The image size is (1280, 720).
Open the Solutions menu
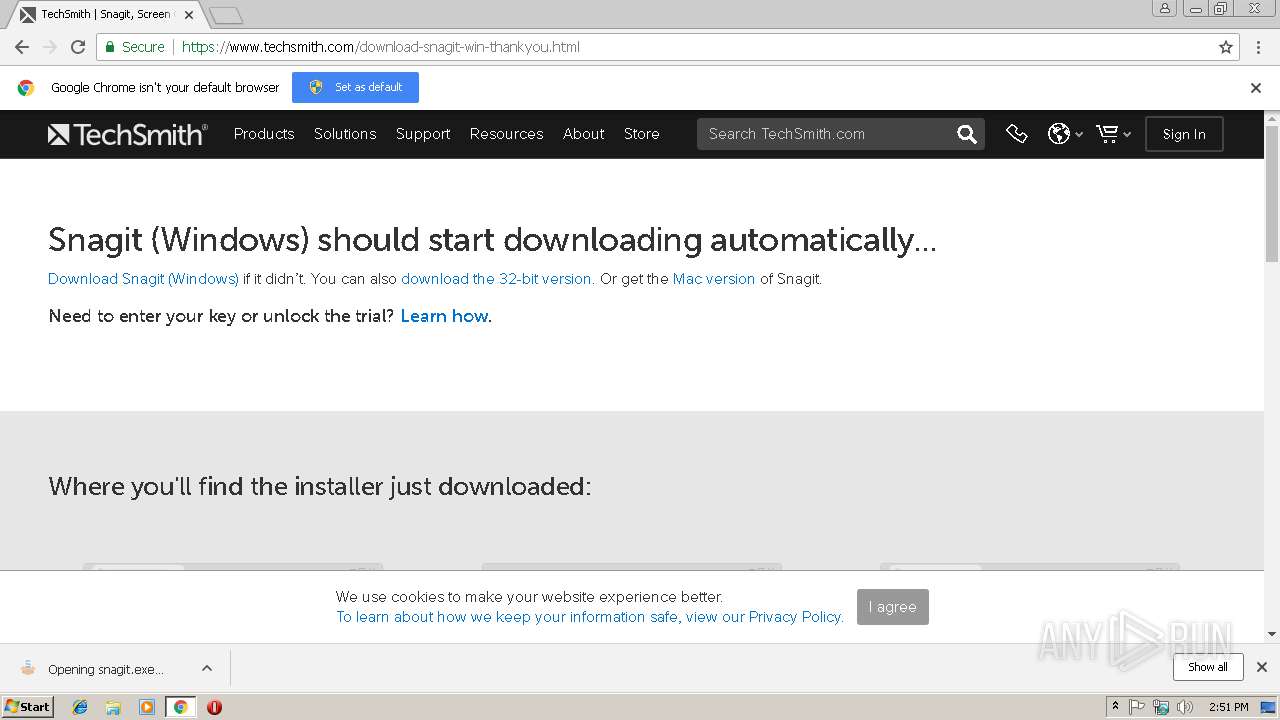point(345,134)
